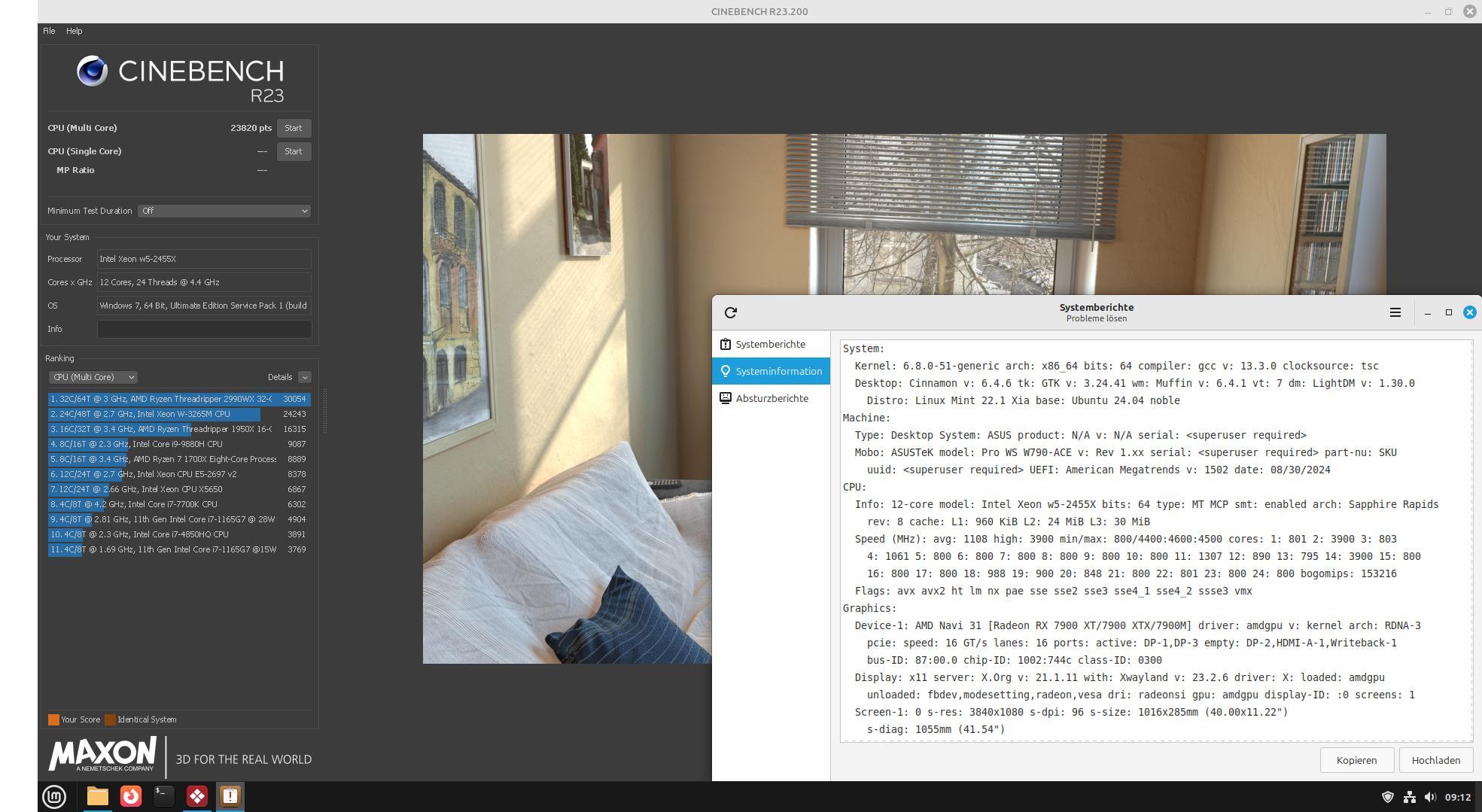Select ranking row Core i7-4850HQ 3891
Viewport: 1482px width, 812px height.
(x=179, y=534)
